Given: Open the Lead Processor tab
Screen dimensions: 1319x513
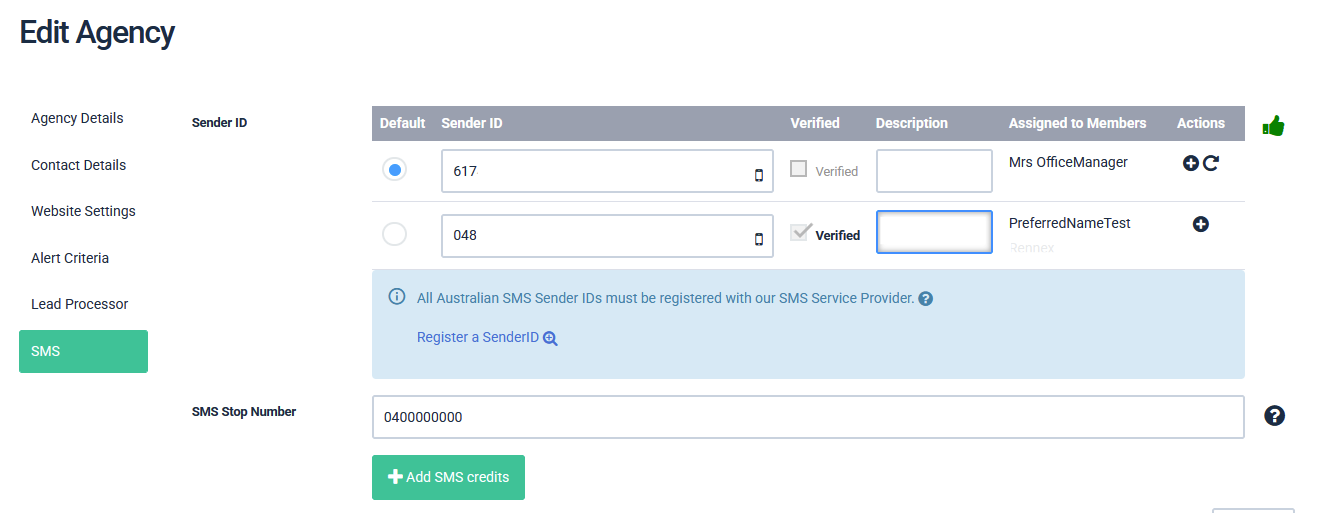Looking at the screenshot, I should (x=80, y=304).
